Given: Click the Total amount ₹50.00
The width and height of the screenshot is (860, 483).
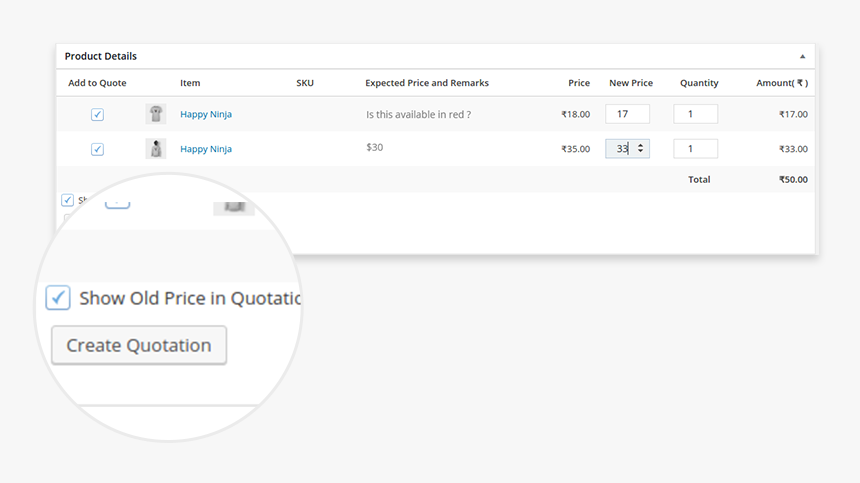Looking at the screenshot, I should pos(792,180).
